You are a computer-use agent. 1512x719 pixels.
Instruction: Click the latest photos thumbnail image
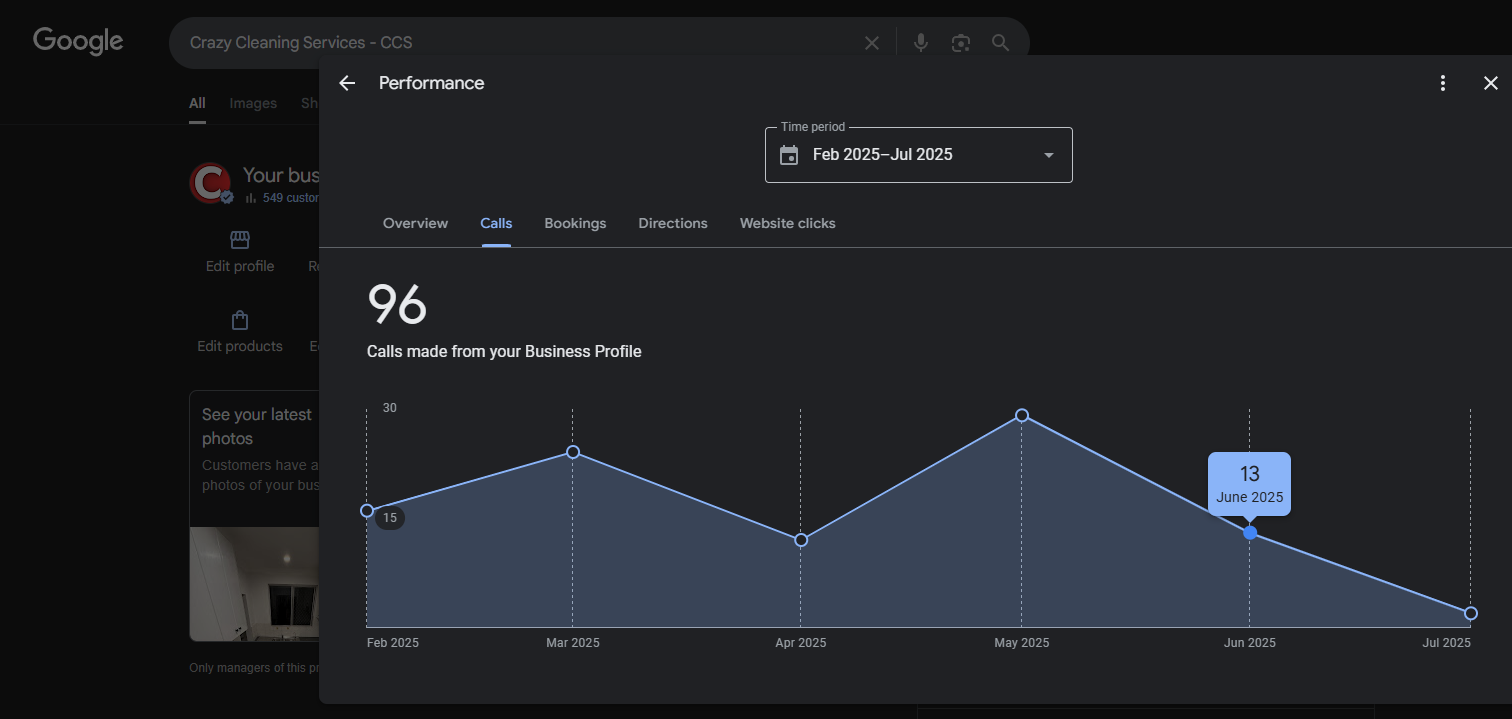(255, 584)
